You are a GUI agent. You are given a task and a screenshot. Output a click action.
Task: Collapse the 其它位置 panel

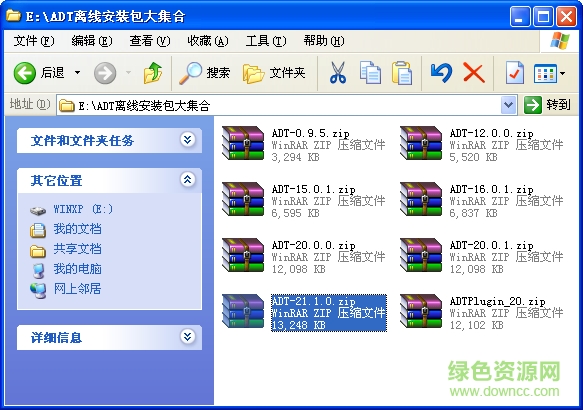(x=187, y=180)
